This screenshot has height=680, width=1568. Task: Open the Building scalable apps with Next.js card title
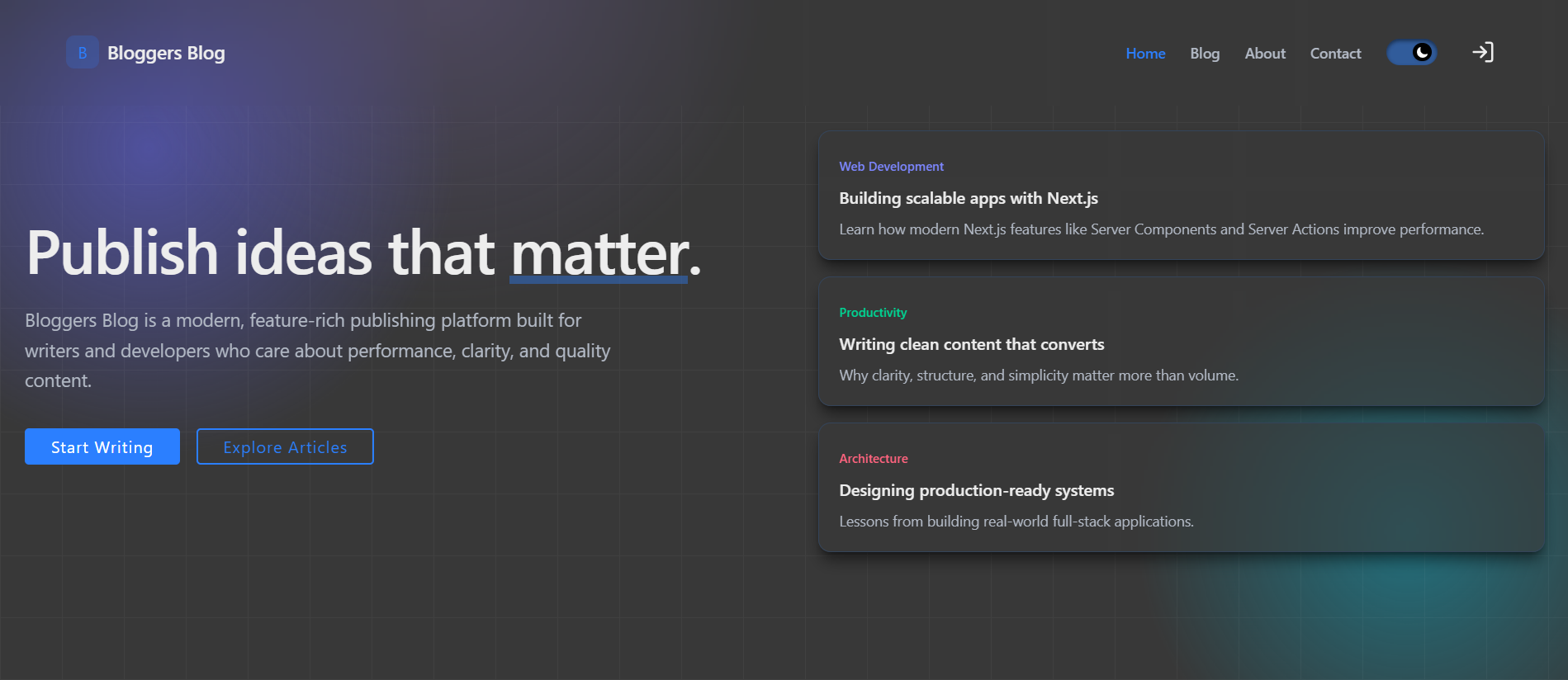click(x=969, y=198)
